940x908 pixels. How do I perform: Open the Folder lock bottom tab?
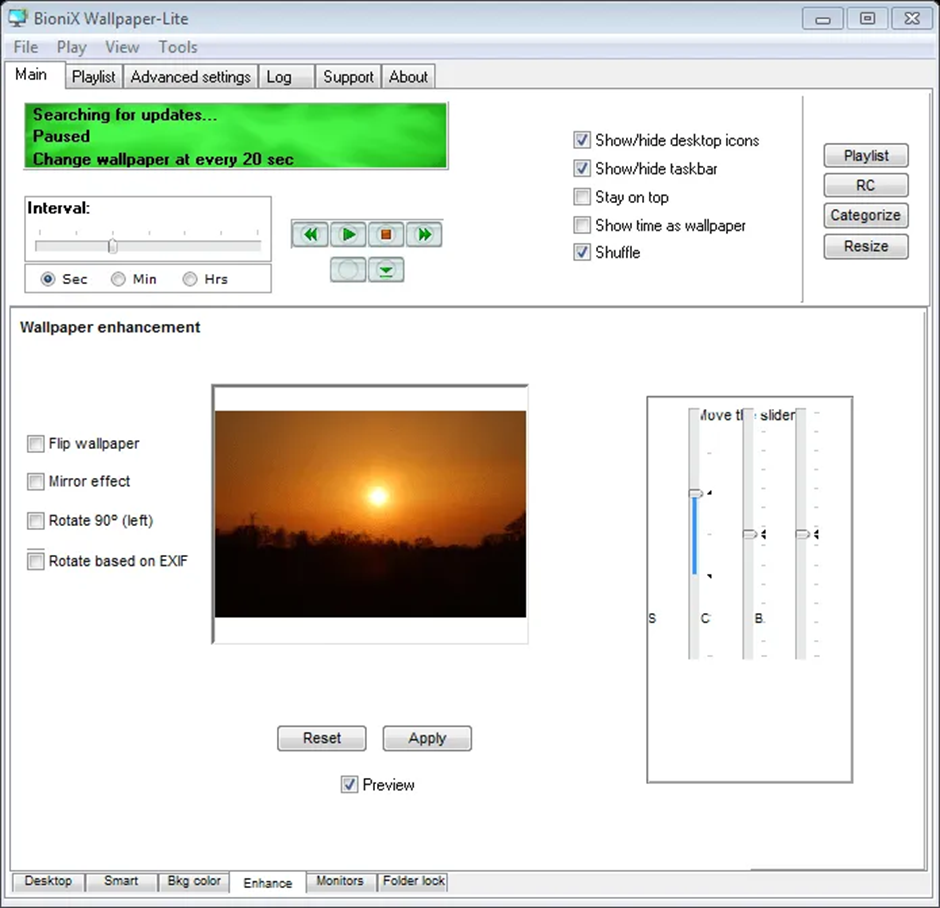414,881
